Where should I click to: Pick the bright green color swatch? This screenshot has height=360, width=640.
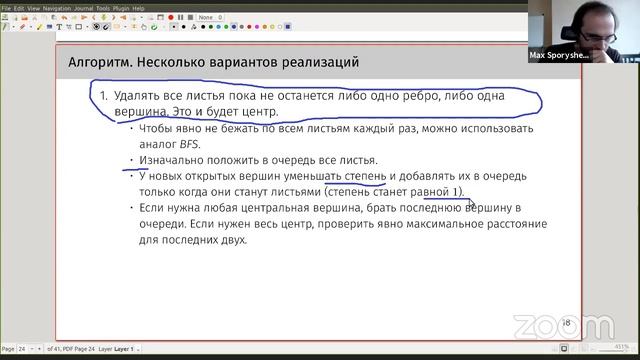(226, 27)
